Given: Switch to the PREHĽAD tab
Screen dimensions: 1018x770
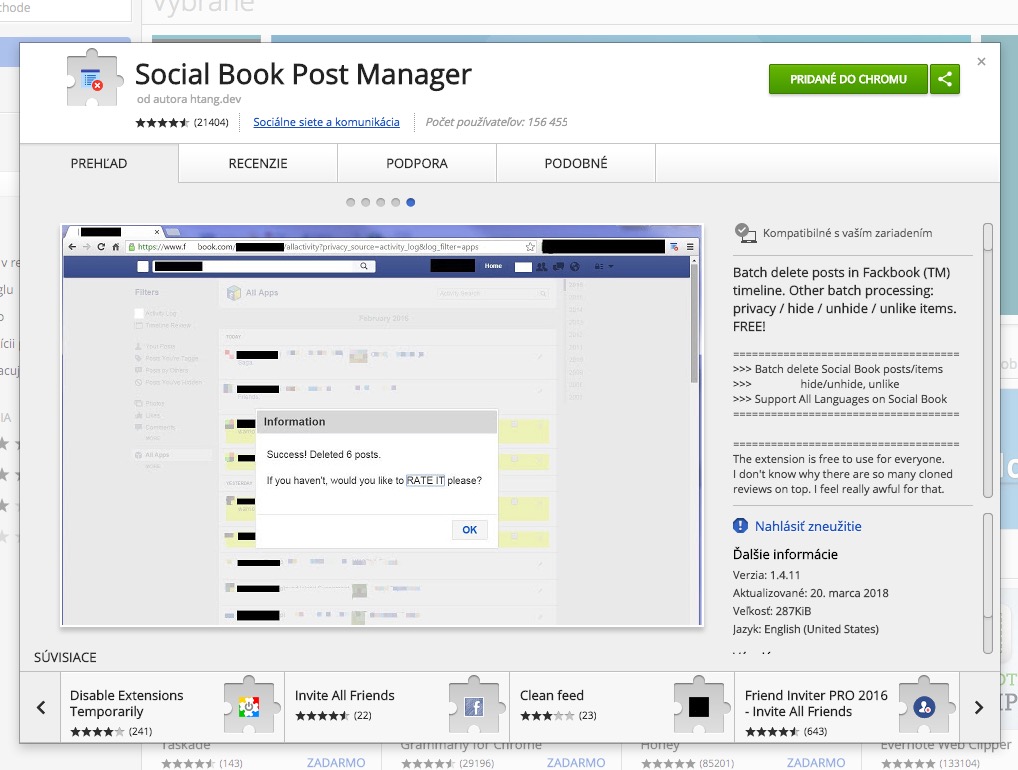Looking at the screenshot, I should pos(99,164).
